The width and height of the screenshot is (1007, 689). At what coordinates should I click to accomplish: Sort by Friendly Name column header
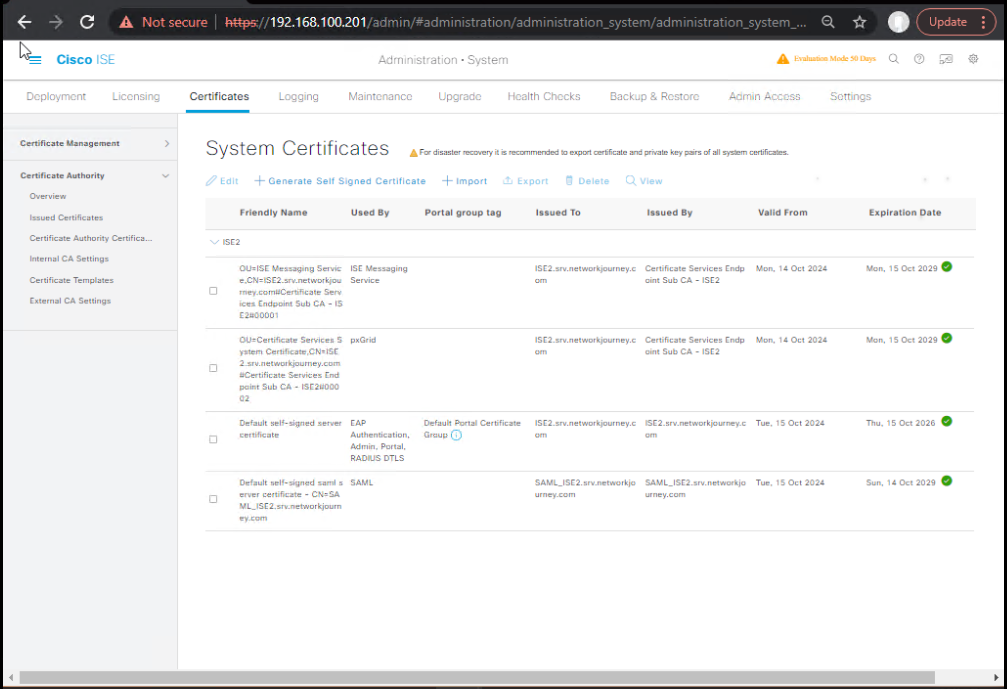coord(274,213)
